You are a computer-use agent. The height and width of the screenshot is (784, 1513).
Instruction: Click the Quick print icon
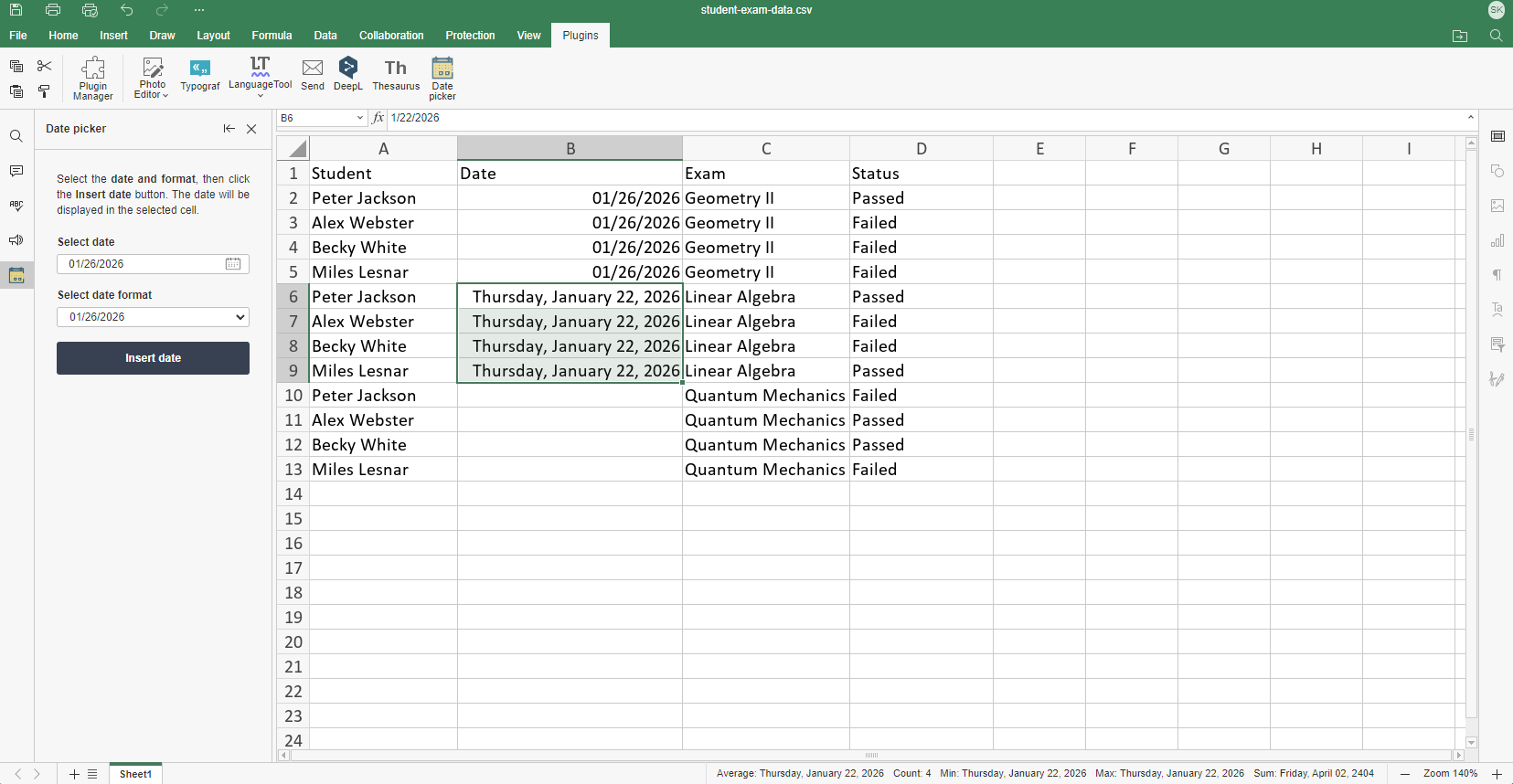coord(90,10)
